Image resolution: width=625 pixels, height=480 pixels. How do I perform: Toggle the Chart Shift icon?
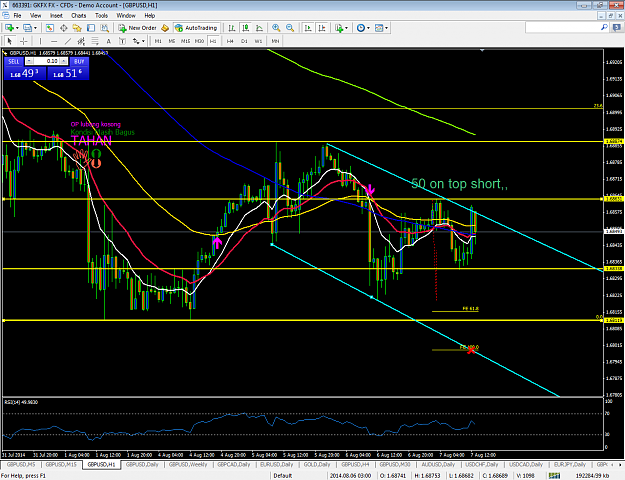pyautogui.click(x=322, y=28)
